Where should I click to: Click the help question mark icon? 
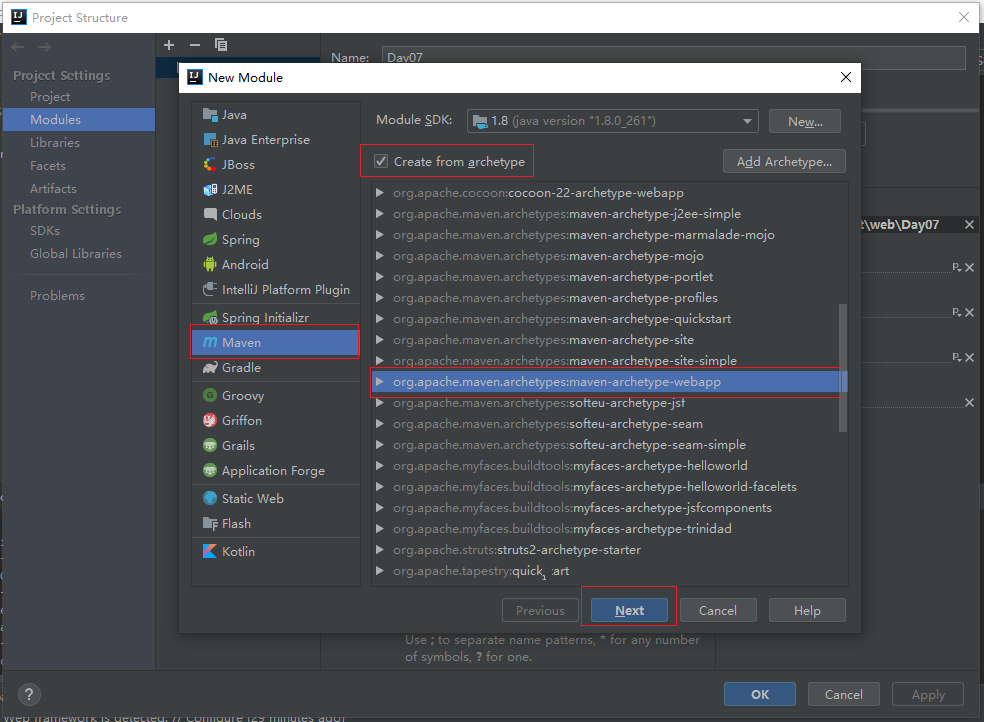(29, 695)
